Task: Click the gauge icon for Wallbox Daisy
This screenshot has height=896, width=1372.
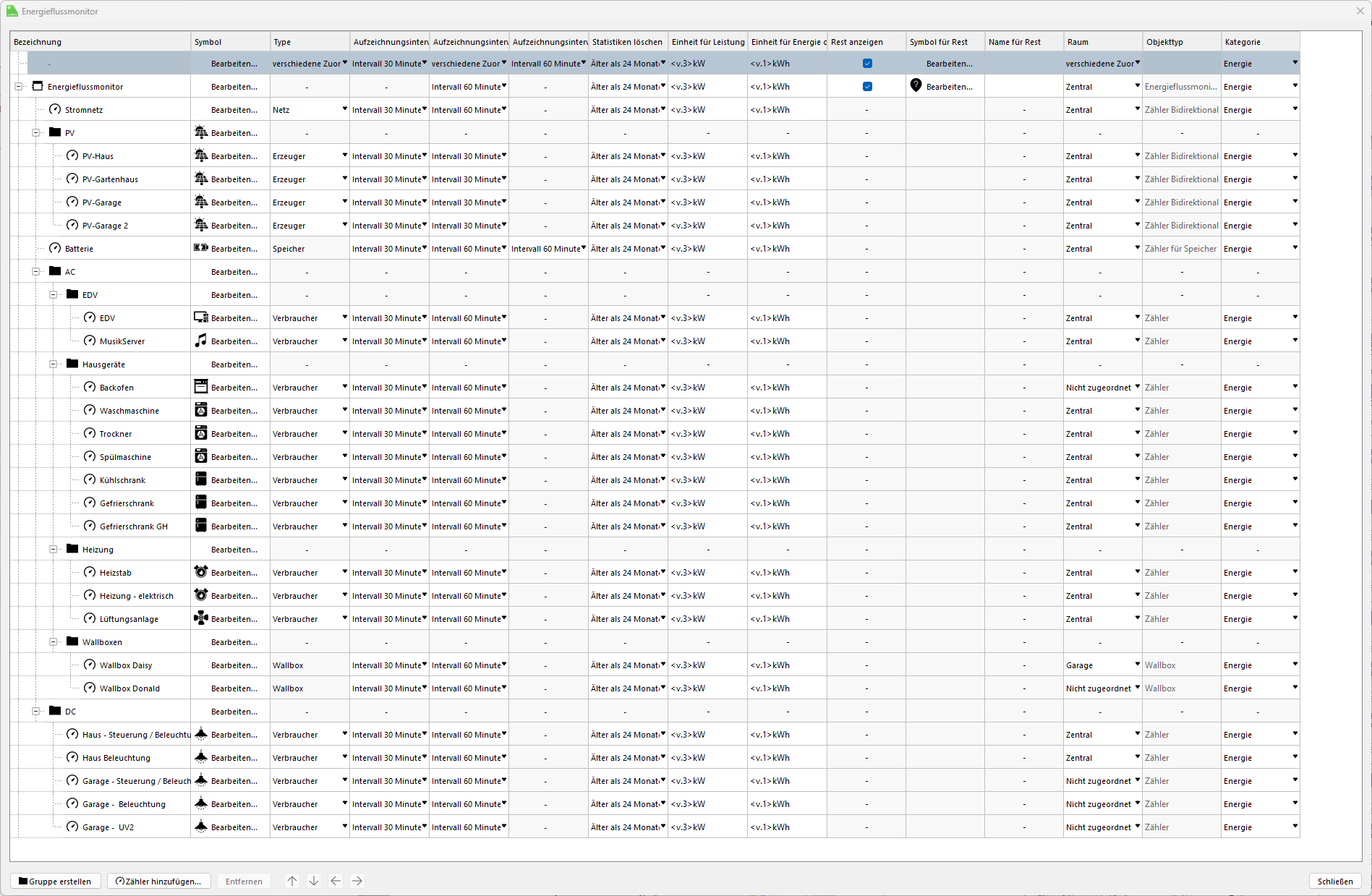Action: pos(90,665)
